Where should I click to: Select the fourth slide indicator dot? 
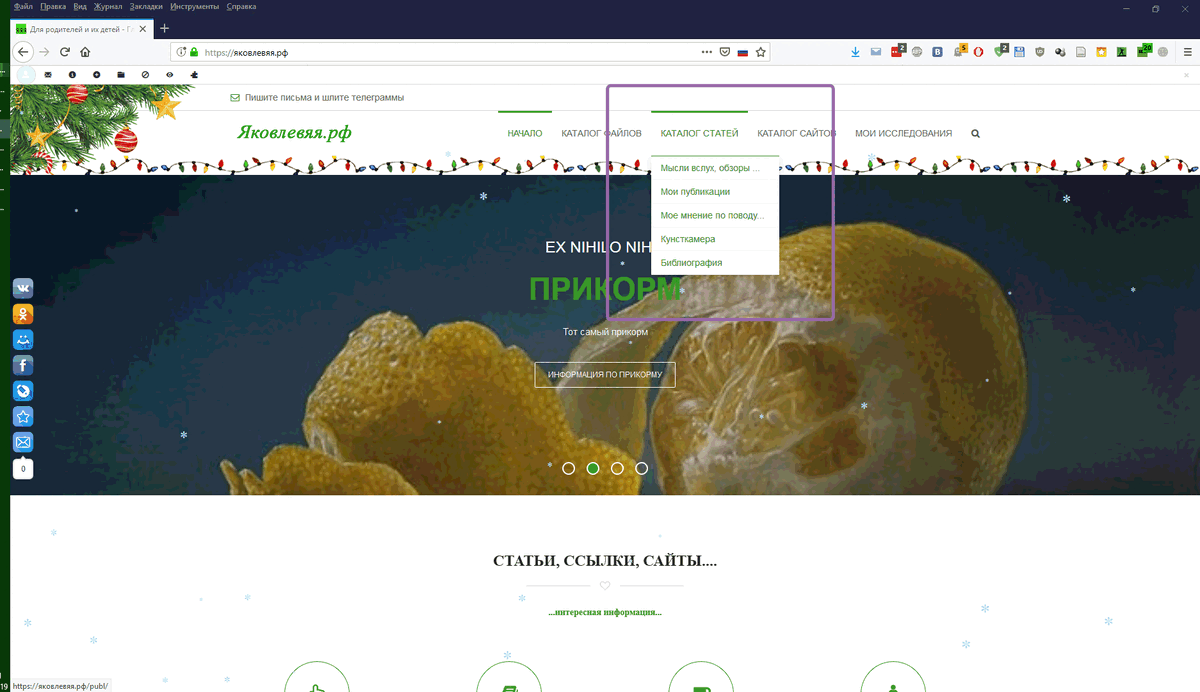(x=642, y=468)
